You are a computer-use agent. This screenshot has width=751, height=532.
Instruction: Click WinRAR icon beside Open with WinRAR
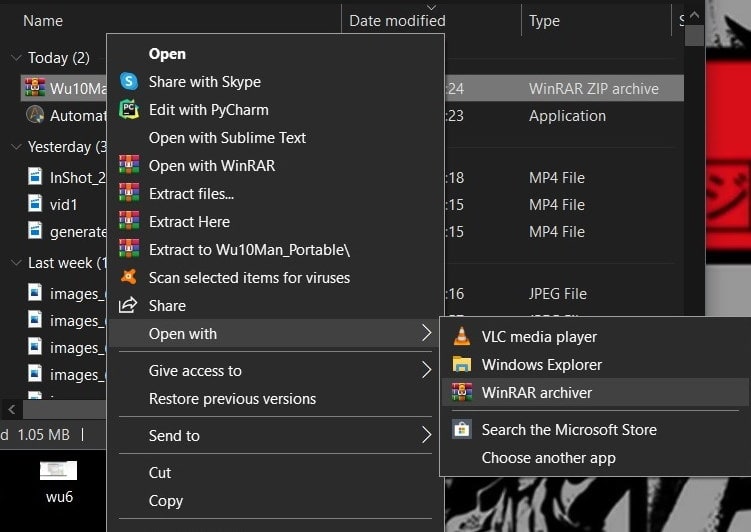(x=129, y=165)
